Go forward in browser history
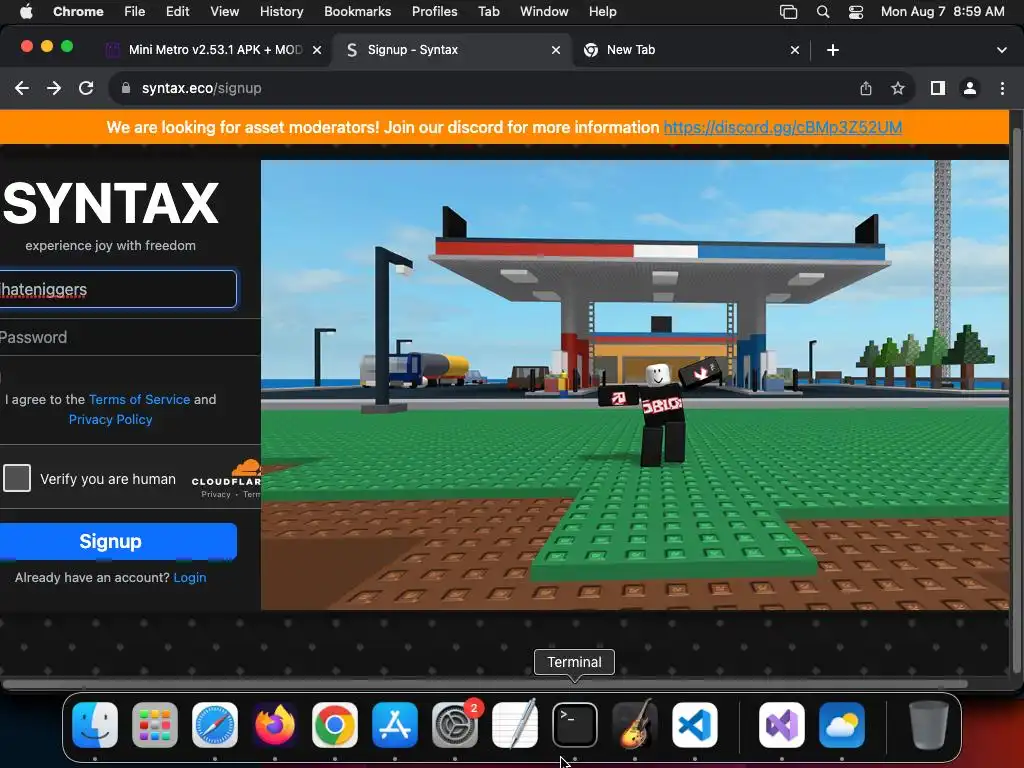 click(54, 88)
